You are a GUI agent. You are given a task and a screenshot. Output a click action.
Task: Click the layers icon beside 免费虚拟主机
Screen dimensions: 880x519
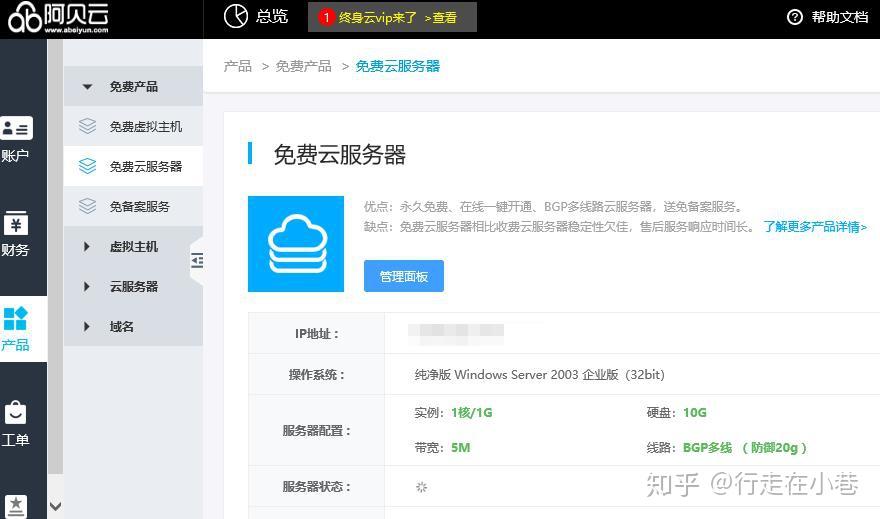point(88,126)
